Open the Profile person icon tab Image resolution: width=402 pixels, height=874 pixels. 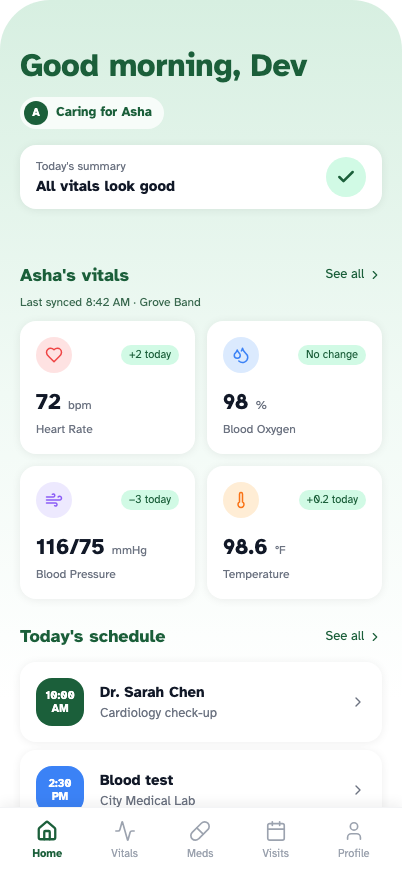tap(353, 839)
